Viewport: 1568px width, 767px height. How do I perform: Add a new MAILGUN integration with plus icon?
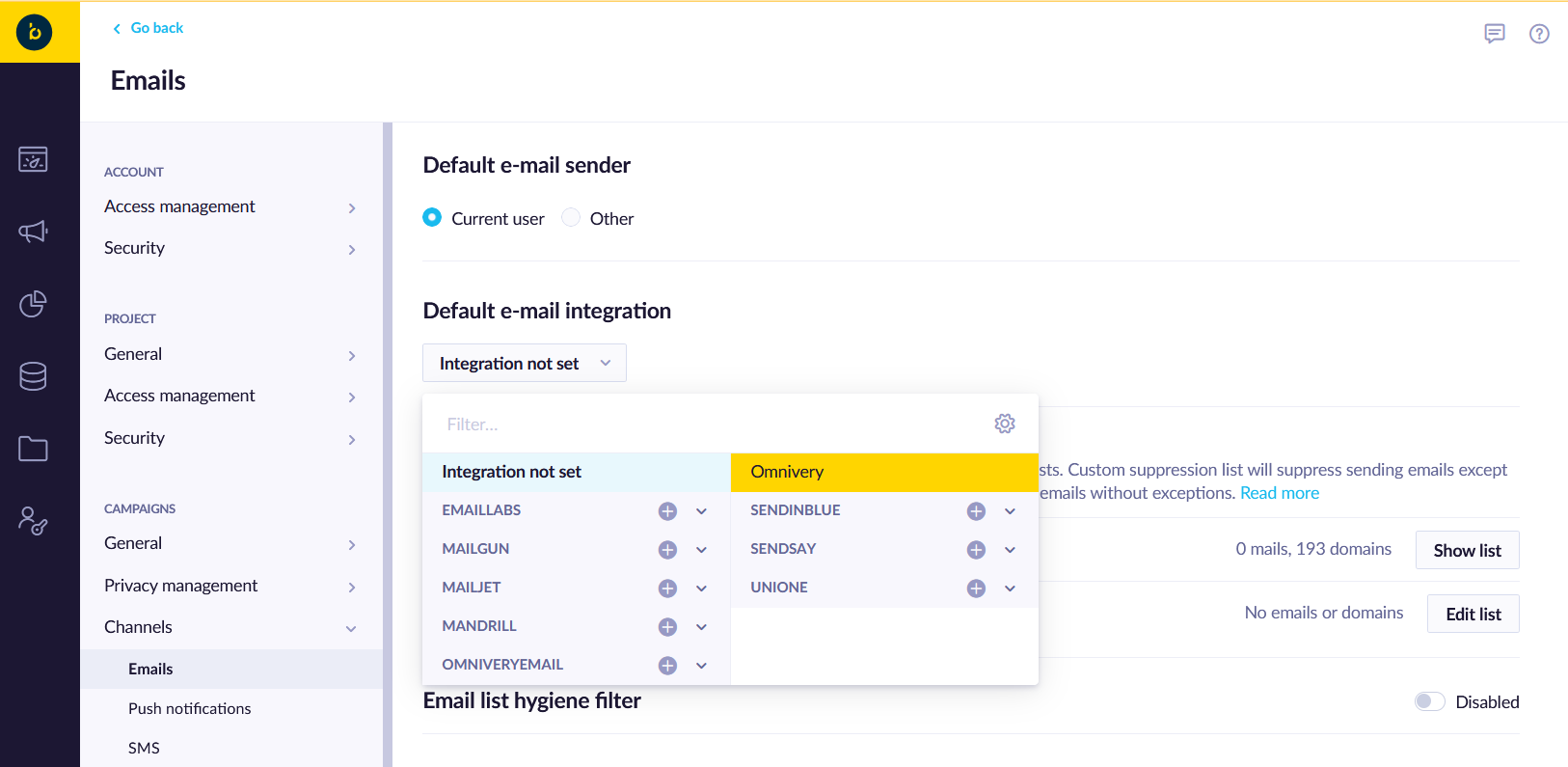pos(667,550)
